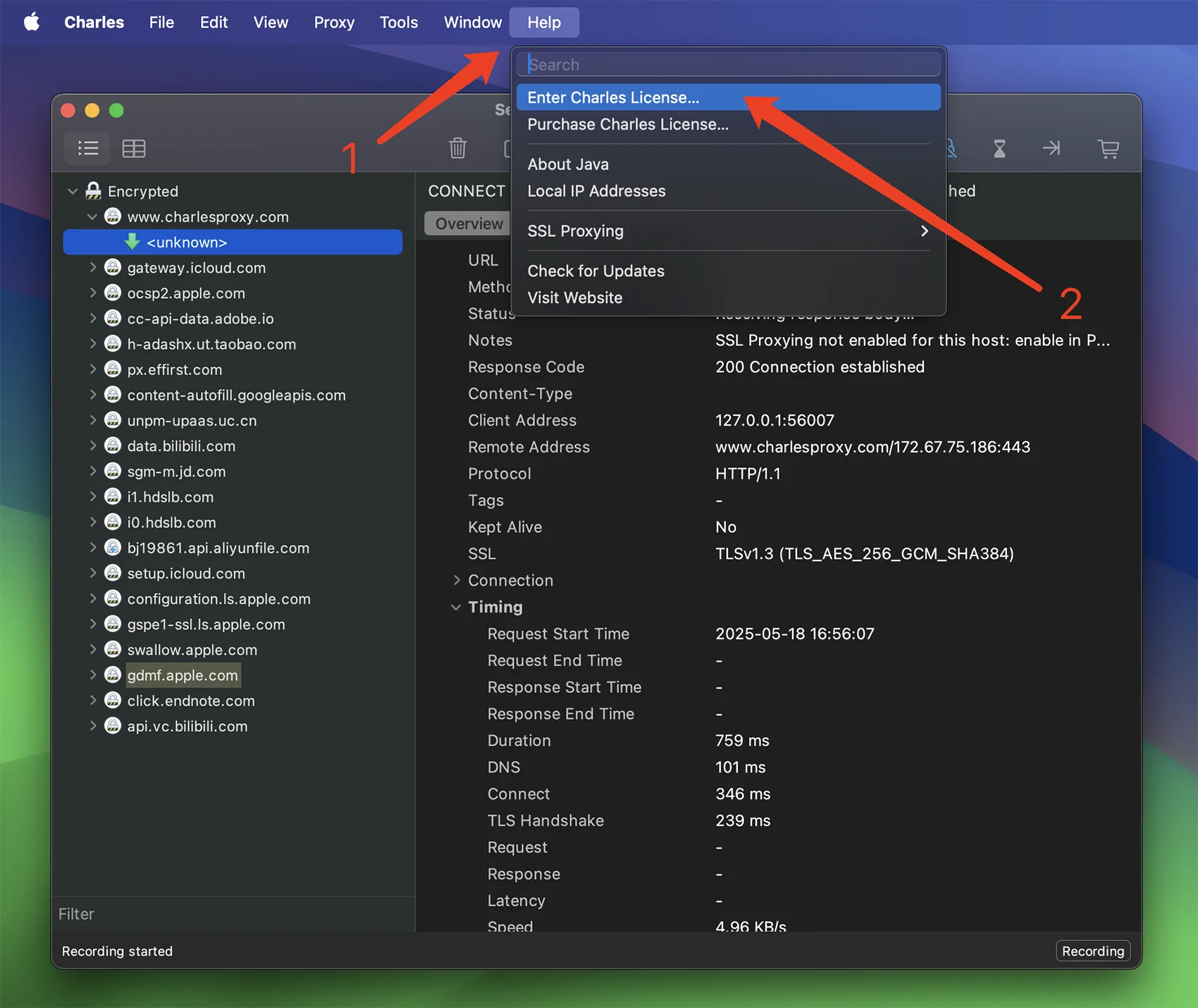
Task: Open the Proxy menu
Action: point(334,22)
